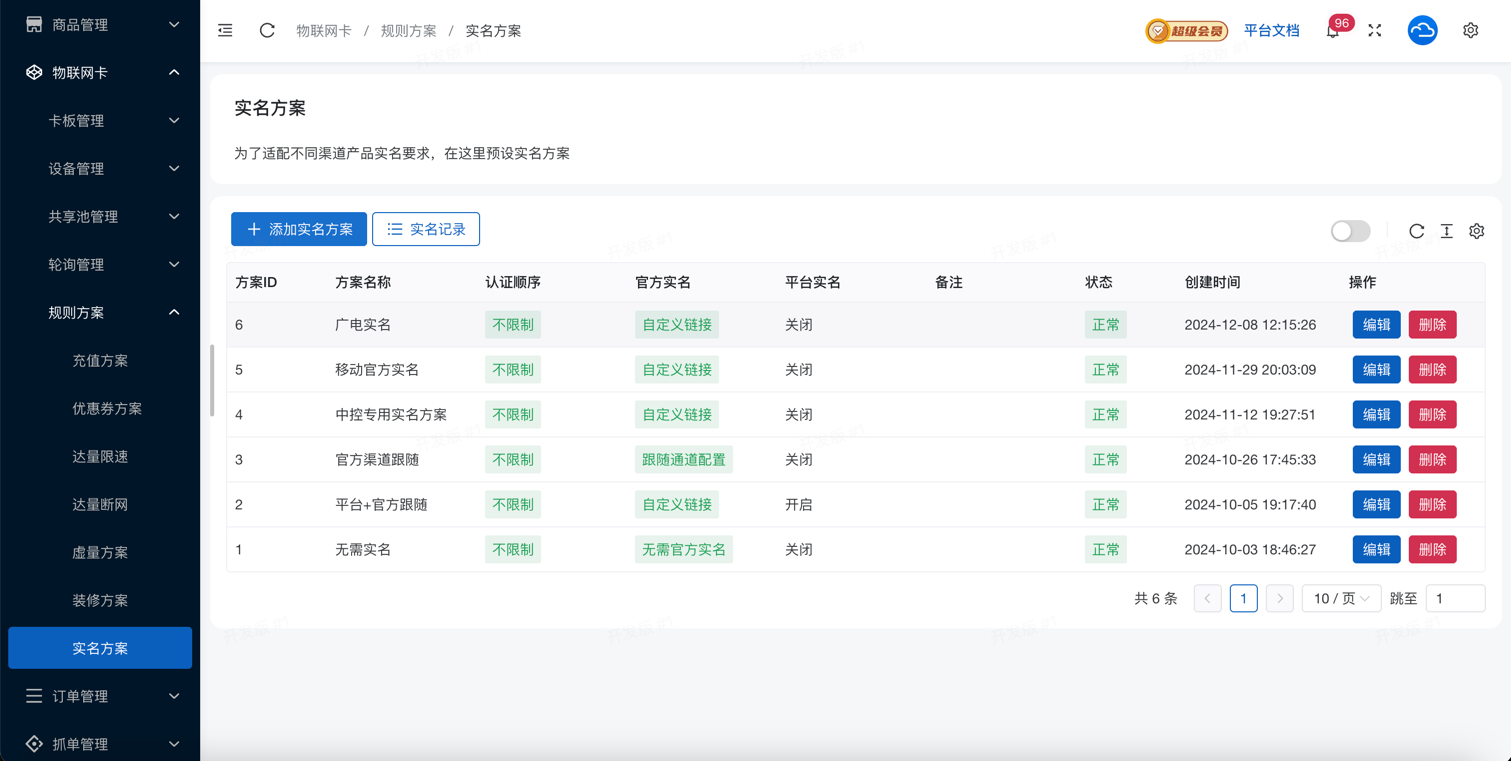Image resolution: width=1511 pixels, height=761 pixels.
Task: Open the notification bell with 96 badge
Action: [1333, 31]
